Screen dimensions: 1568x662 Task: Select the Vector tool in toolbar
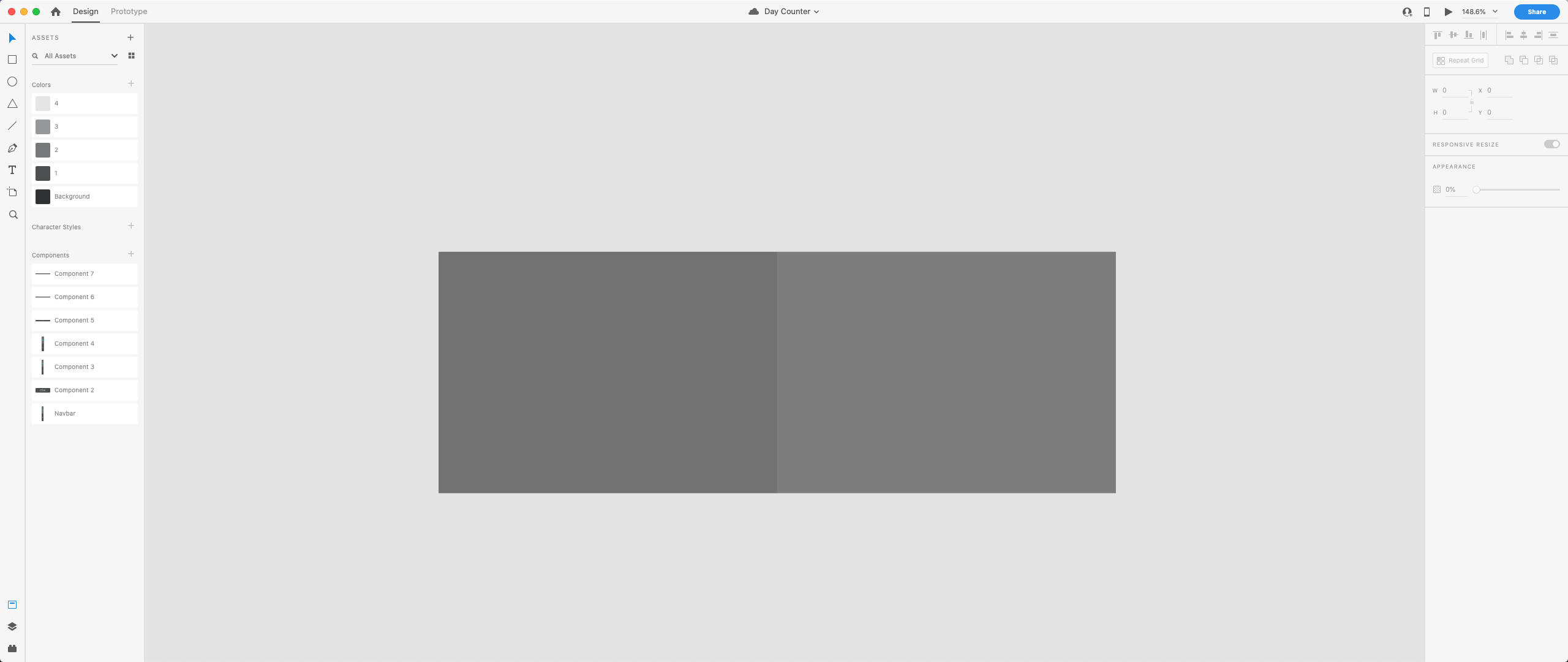click(x=13, y=148)
